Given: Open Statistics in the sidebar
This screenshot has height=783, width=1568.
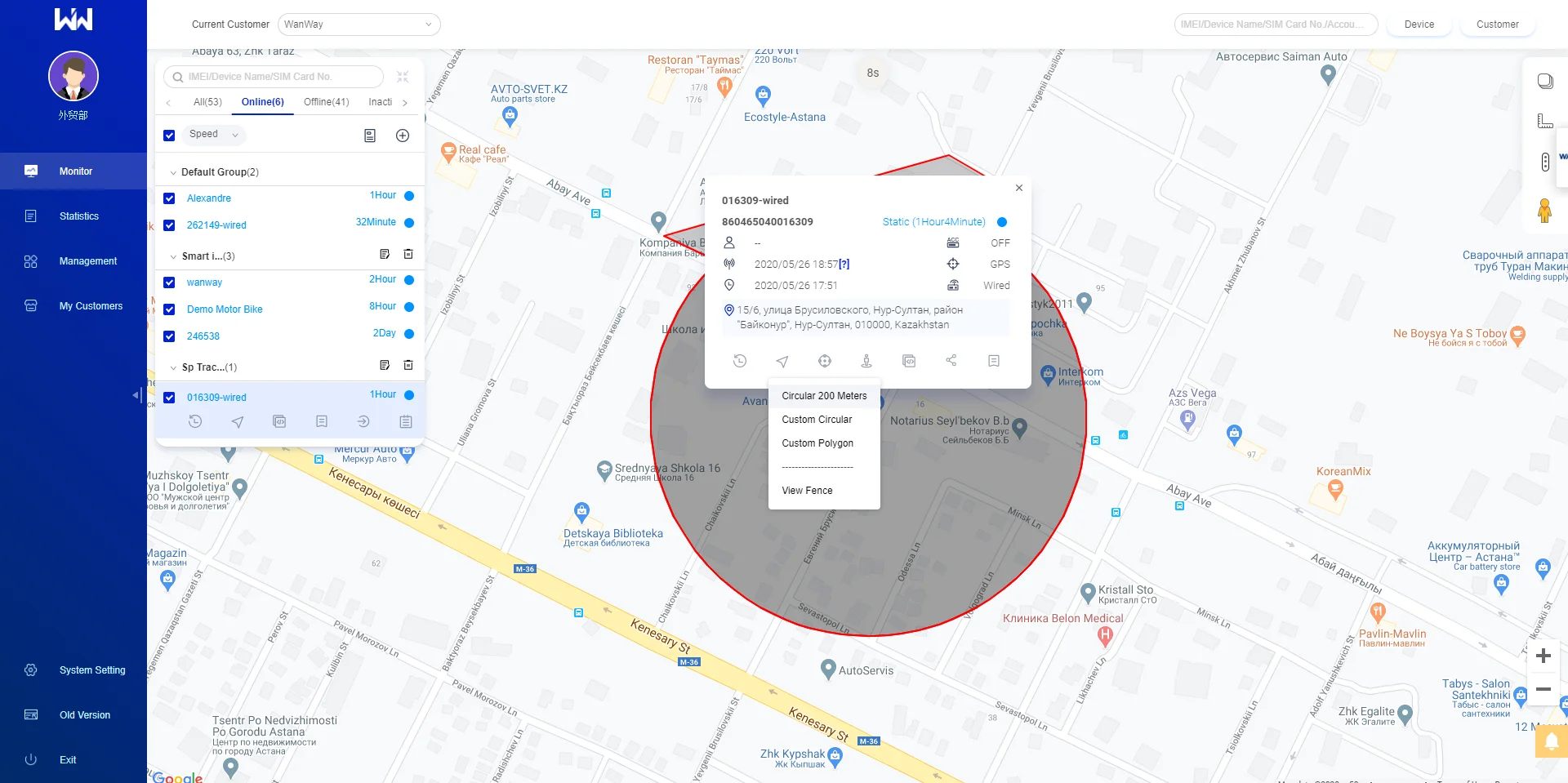Looking at the screenshot, I should (73, 216).
